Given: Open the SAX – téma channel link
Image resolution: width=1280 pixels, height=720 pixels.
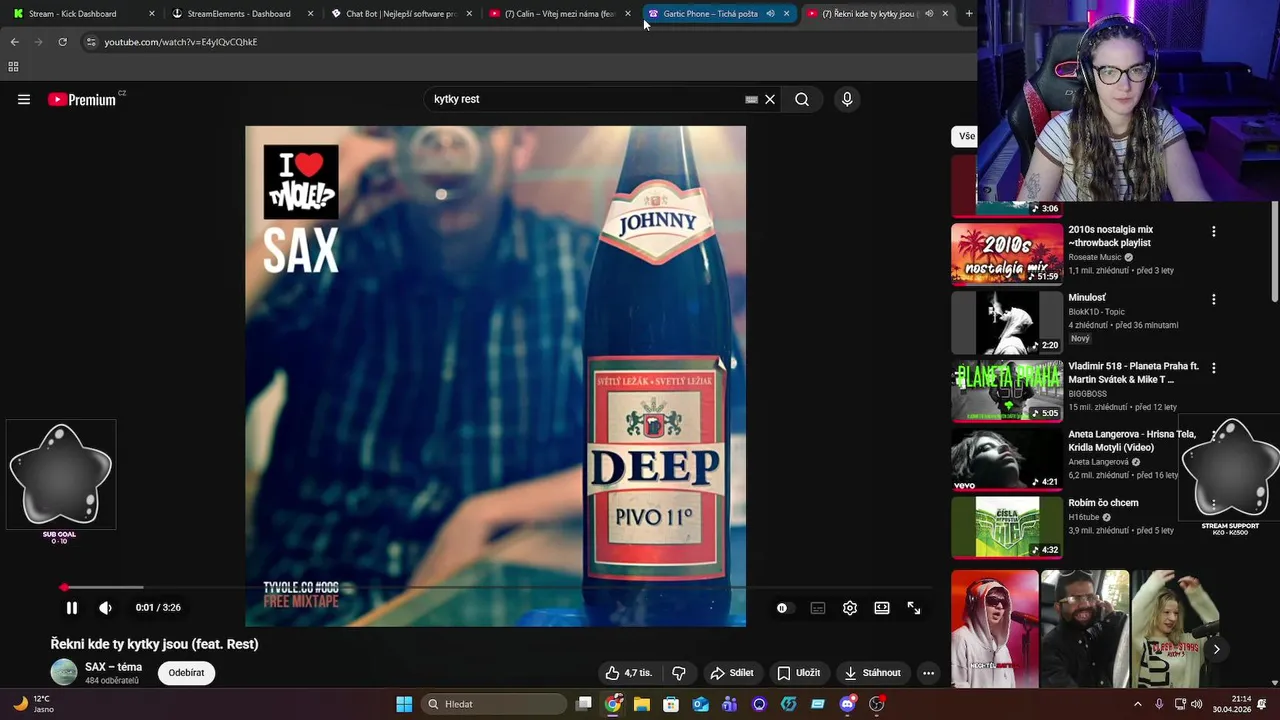Looking at the screenshot, I should point(113,667).
